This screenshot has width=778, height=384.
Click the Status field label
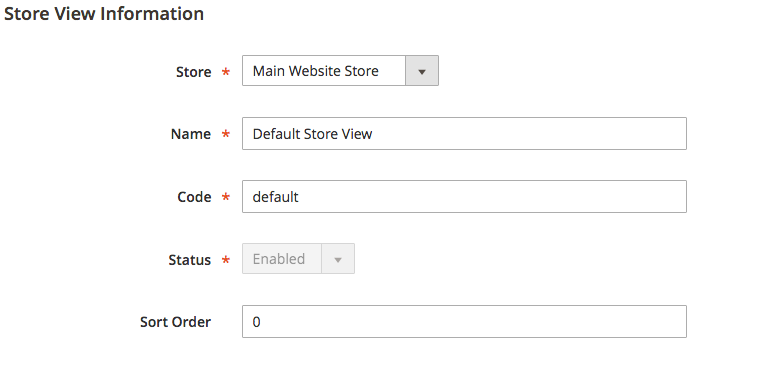click(x=190, y=260)
